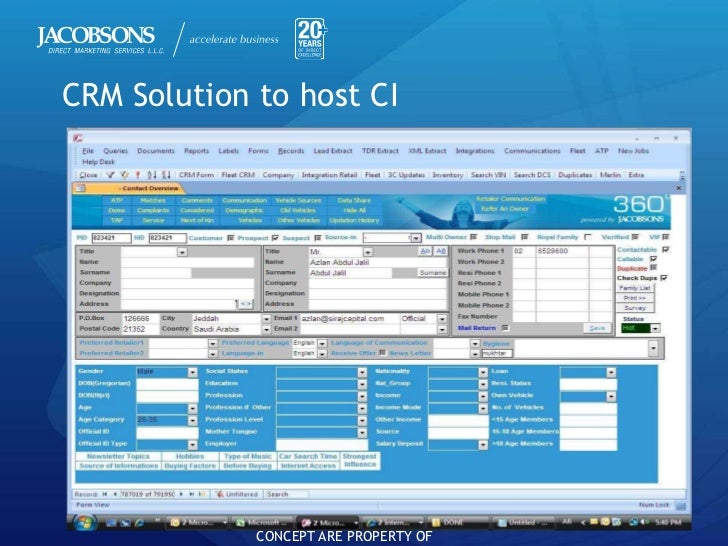Click the Family List button
Image resolution: width=728 pixels, height=546 pixels.
pyautogui.click(x=635, y=288)
